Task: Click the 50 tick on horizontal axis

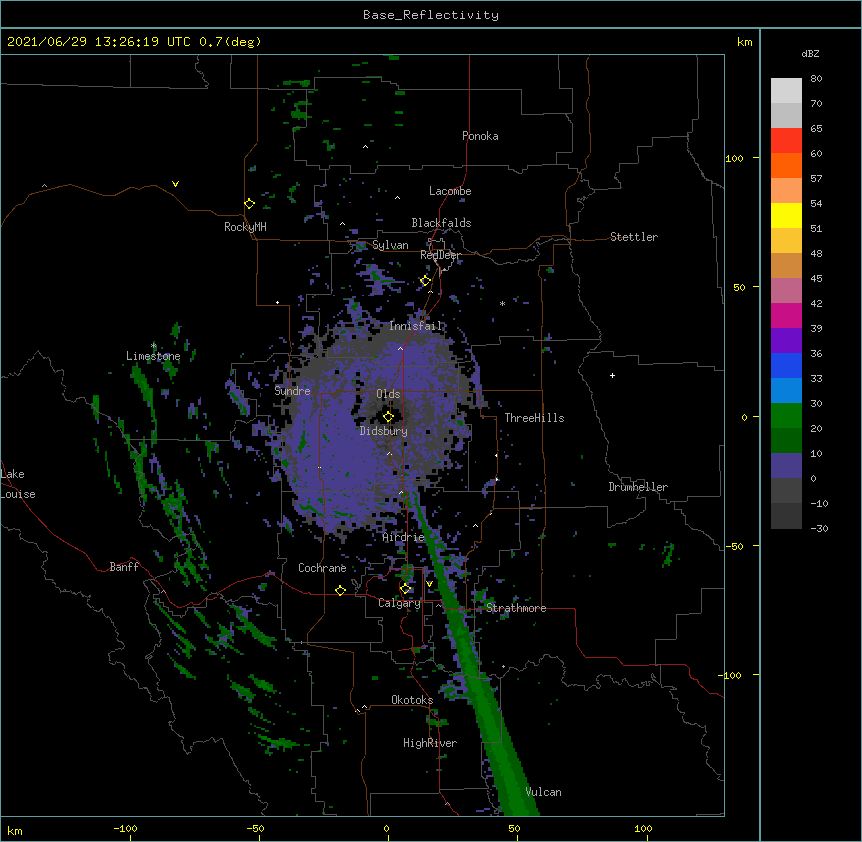Action: point(514,828)
